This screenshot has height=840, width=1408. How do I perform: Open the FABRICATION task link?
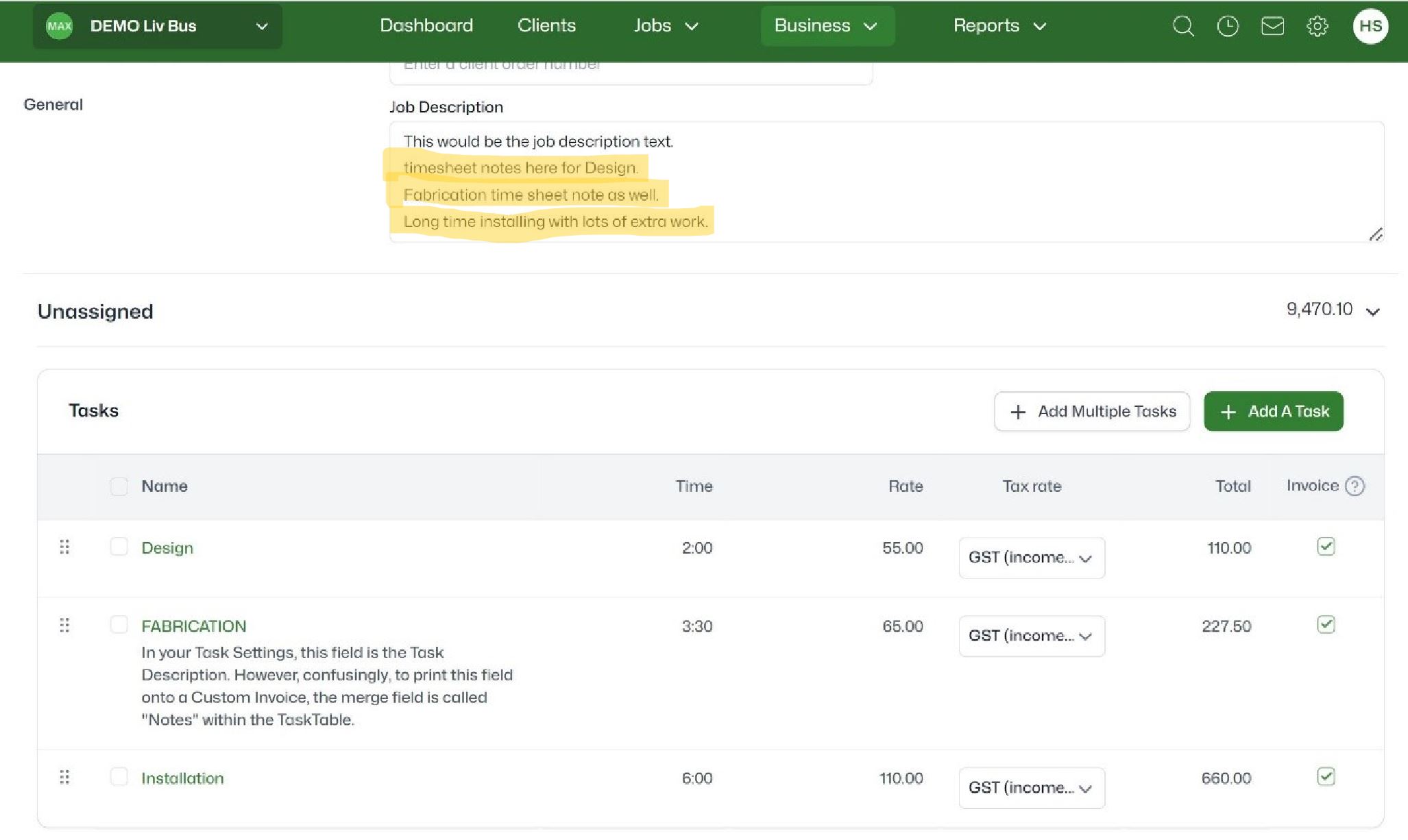point(194,626)
